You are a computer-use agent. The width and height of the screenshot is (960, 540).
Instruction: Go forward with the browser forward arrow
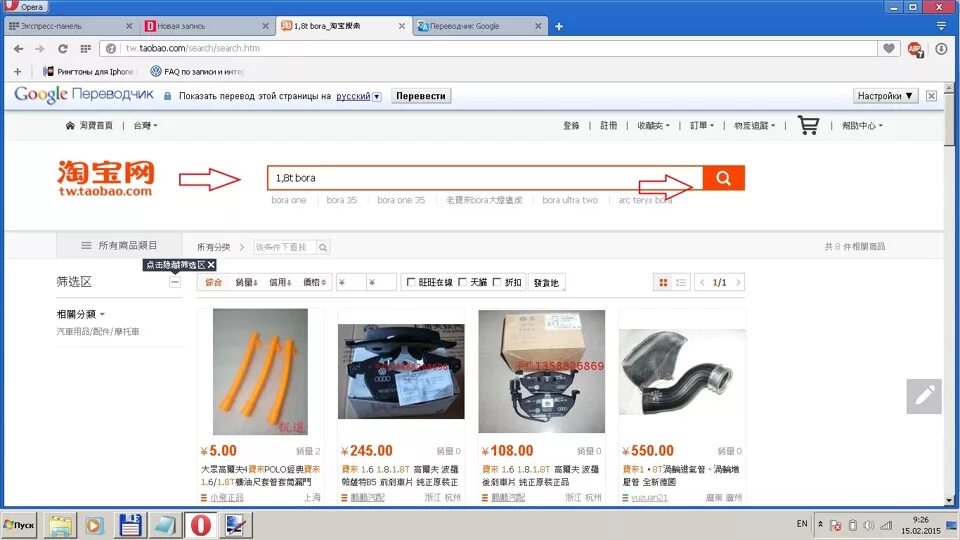click(40, 48)
